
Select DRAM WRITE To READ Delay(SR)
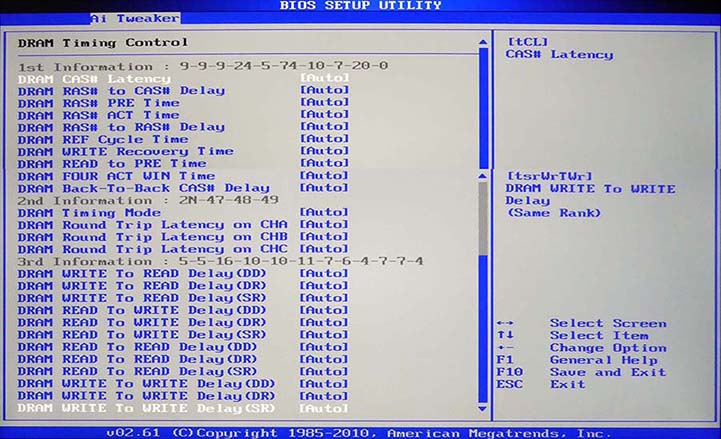pyautogui.click(x=183, y=298)
